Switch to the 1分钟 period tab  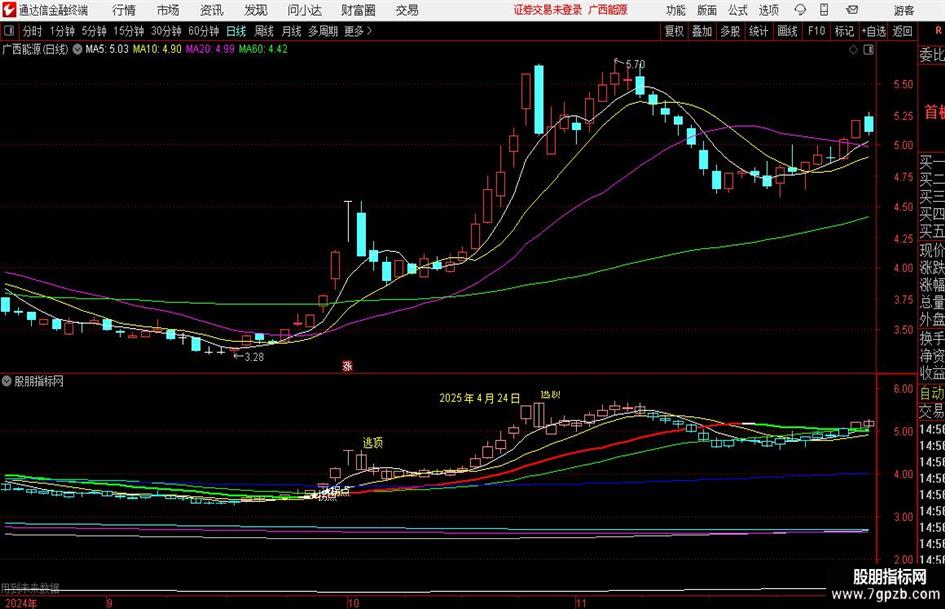click(x=61, y=31)
